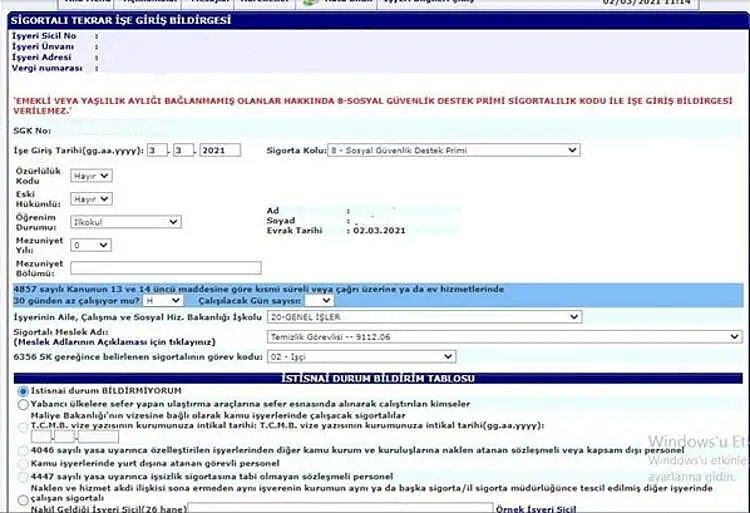Click the Nakil Geldiği İşyeri Sicil input

340,508
